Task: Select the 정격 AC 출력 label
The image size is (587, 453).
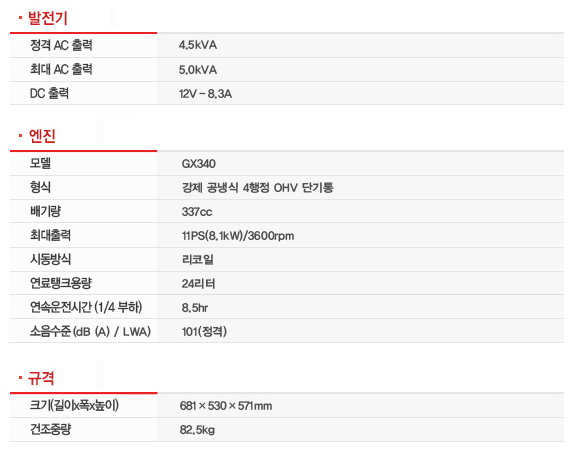Action: point(61,45)
